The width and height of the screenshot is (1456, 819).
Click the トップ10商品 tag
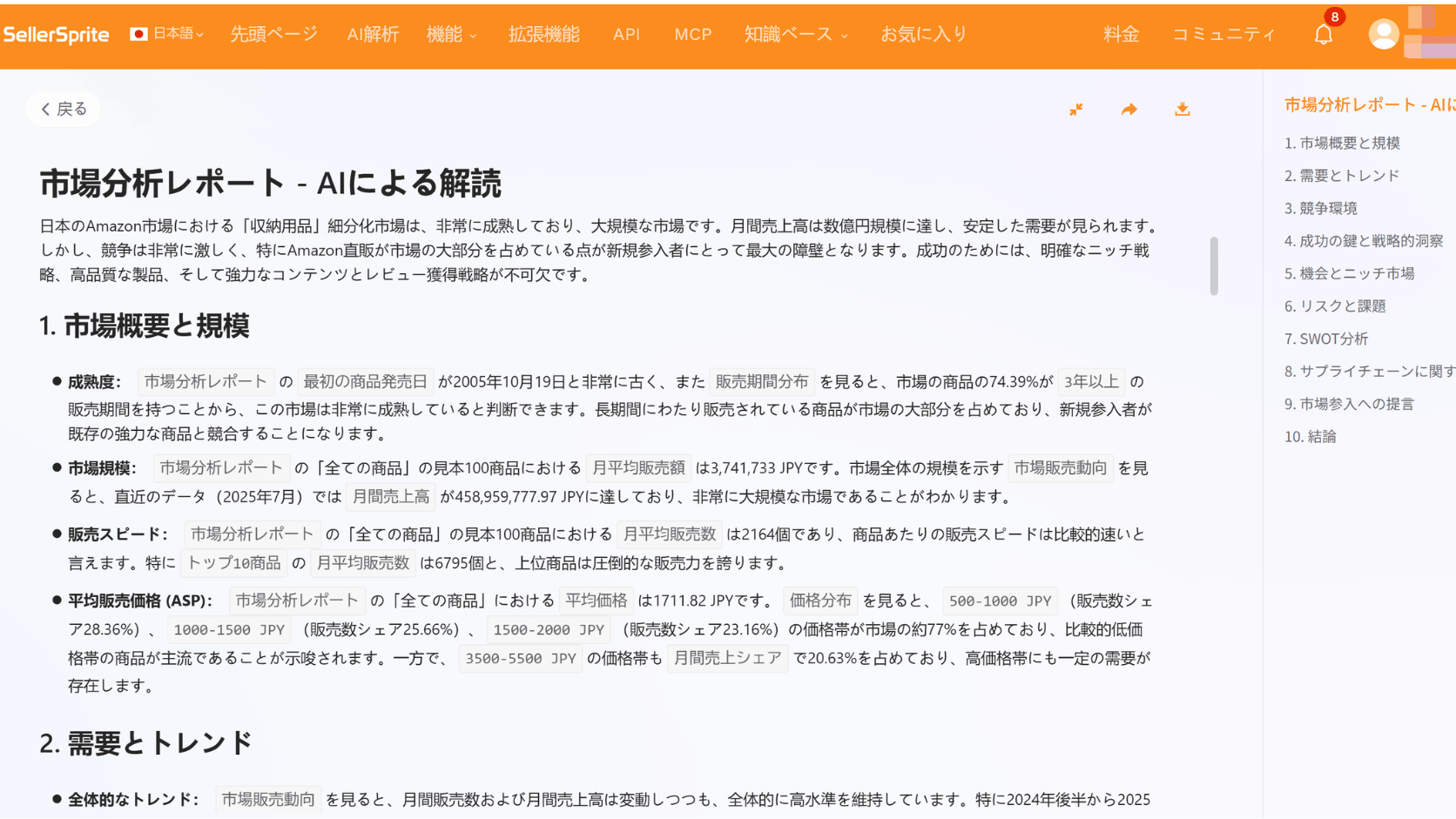pos(233,563)
